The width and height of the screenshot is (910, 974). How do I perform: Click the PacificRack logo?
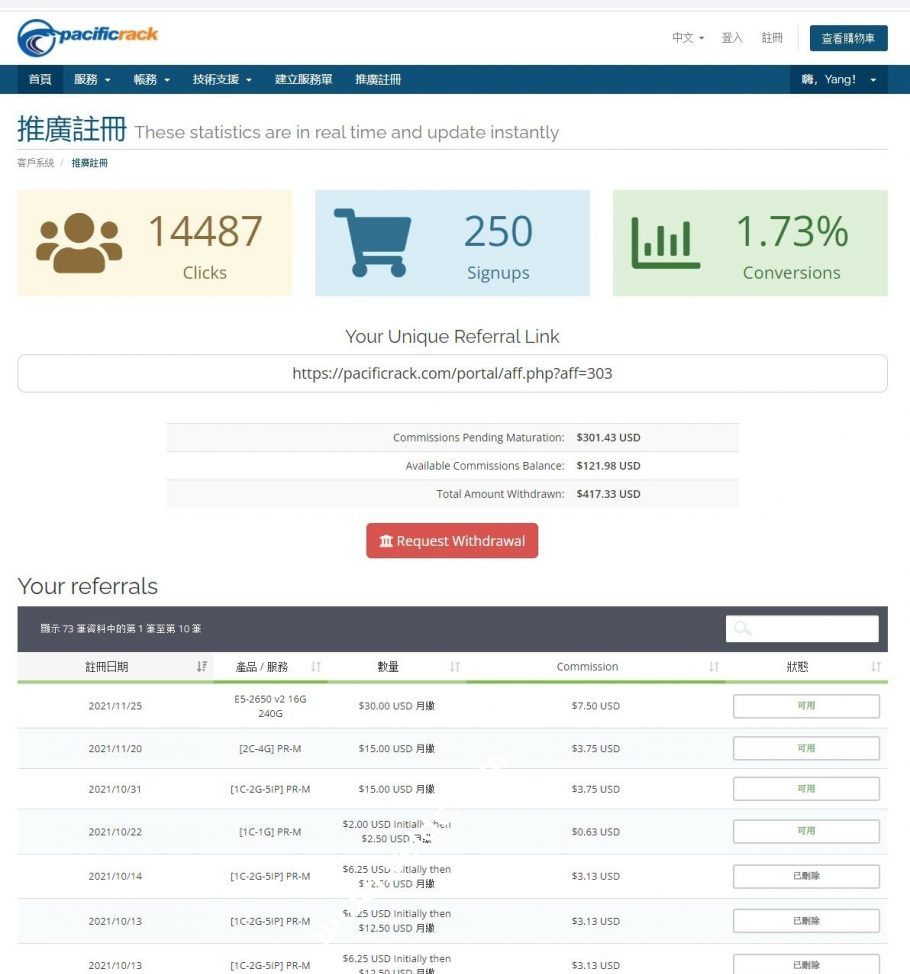click(x=88, y=37)
